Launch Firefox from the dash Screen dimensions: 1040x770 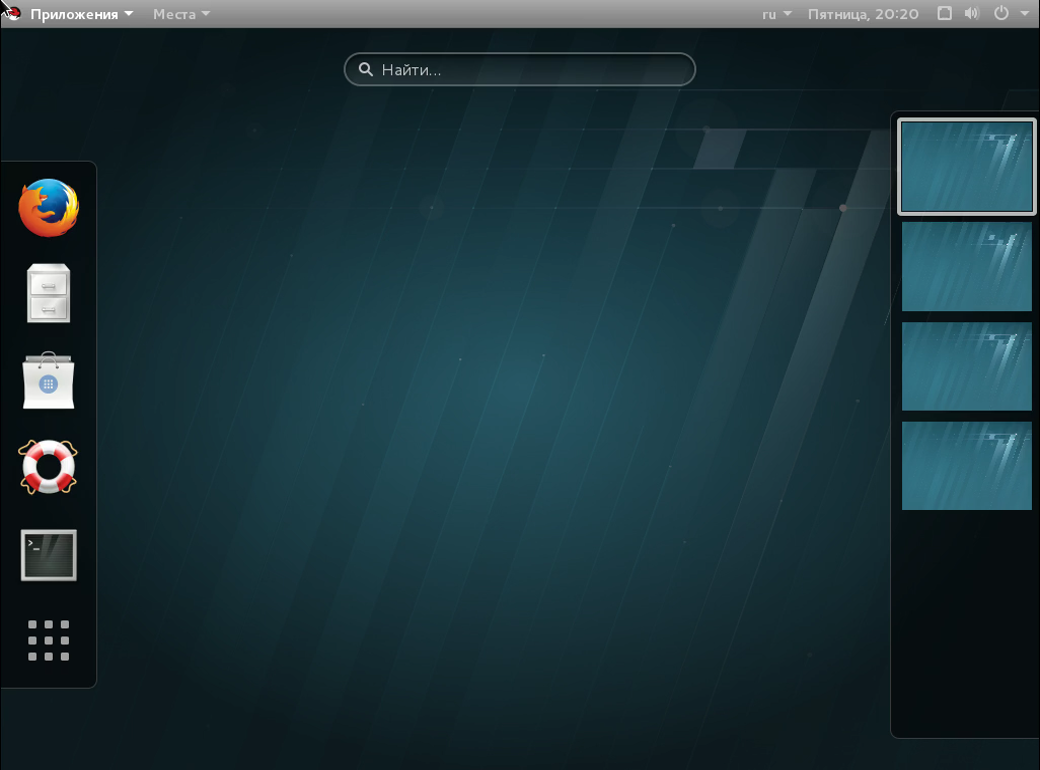tap(48, 208)
